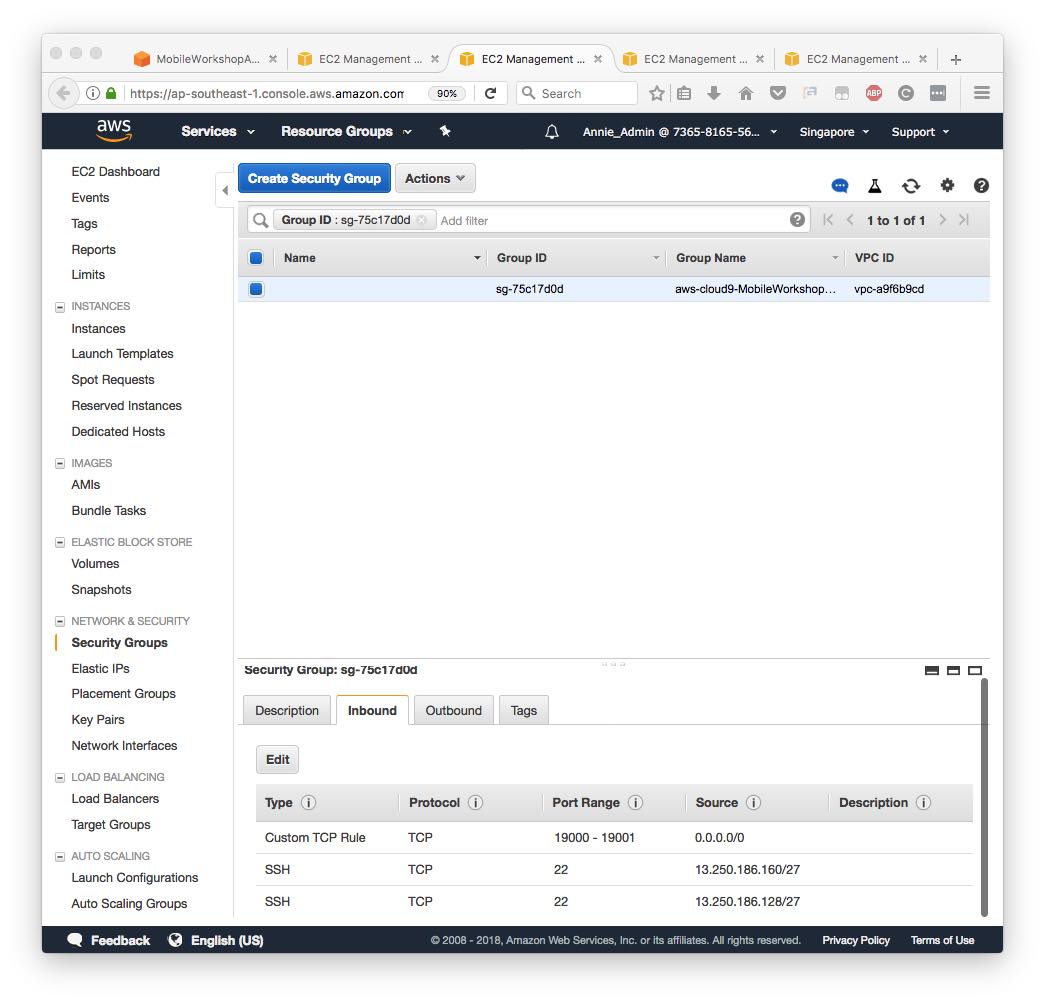Click the filter help question mark icon
Image resolution: width=1045 pixels, height=1003 pixels.
(797, 220)
